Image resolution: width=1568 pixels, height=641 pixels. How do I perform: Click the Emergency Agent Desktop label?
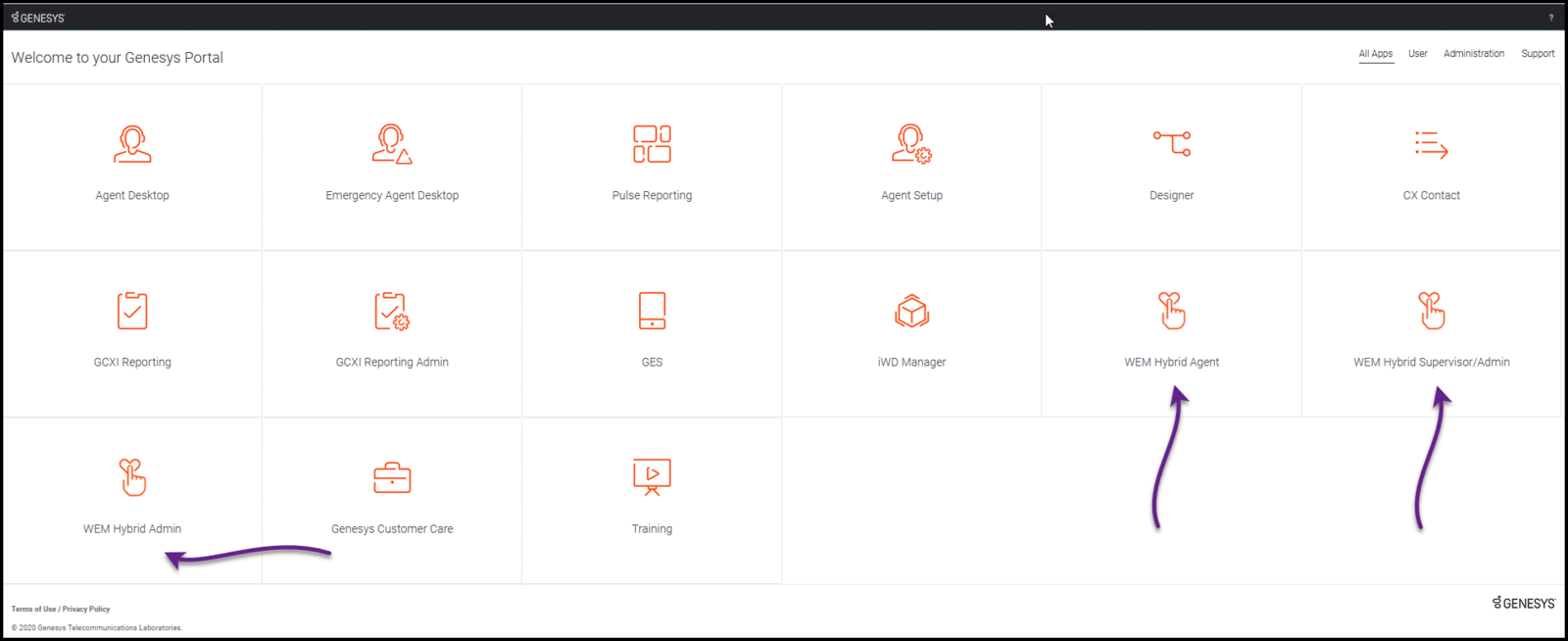392,195
